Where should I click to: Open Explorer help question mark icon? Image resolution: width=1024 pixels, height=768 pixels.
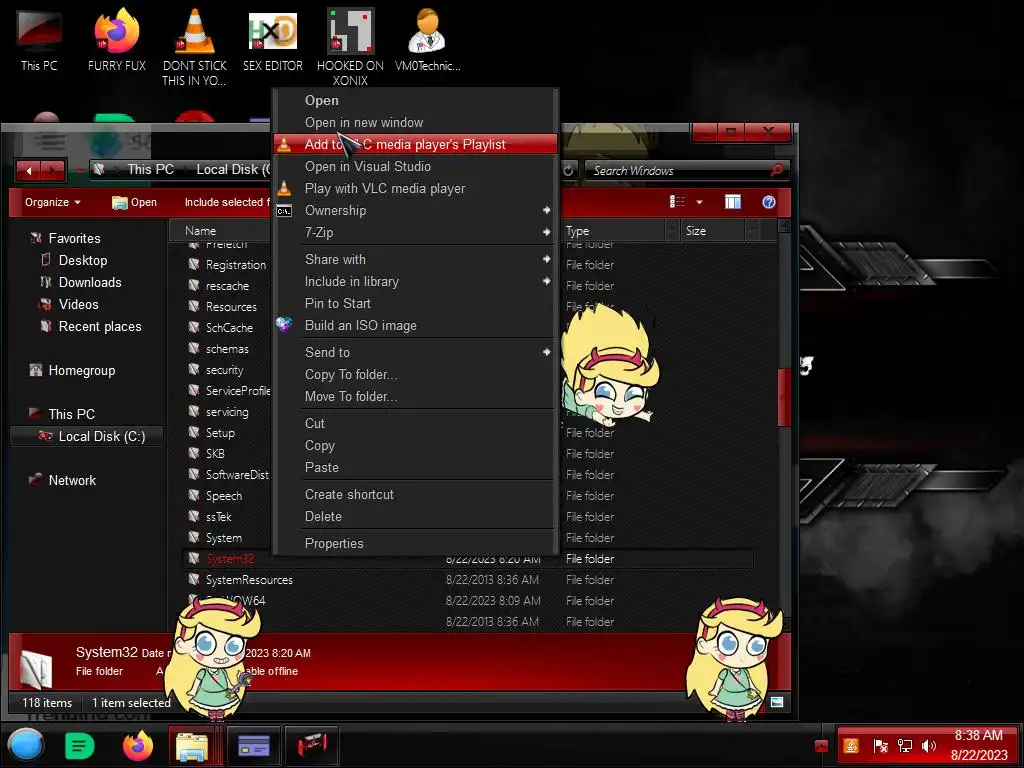[769, 202]
